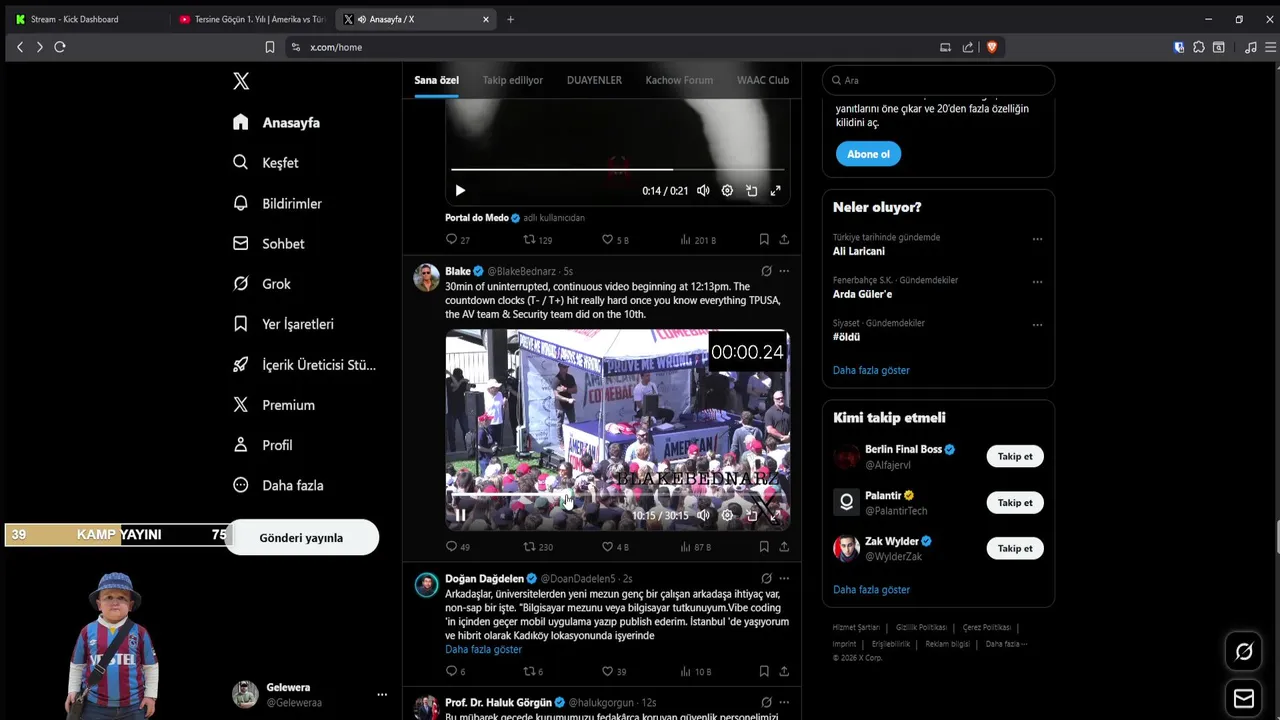The width and height of the screenshot is (1280, 720).
Task: Seek Blake's video progress bar
Action: [x=617, y=494]
